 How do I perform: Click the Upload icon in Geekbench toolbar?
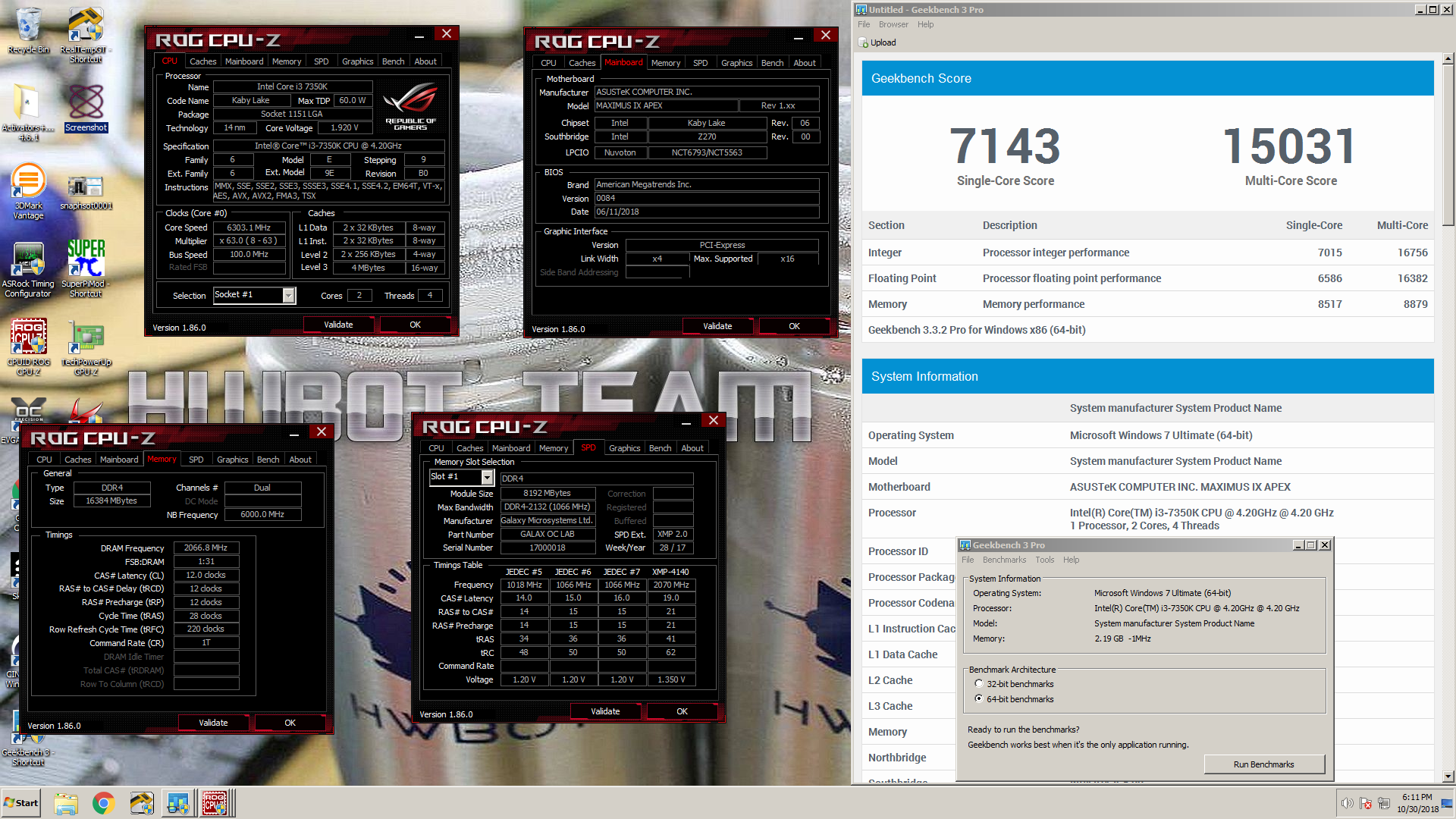coord(864,42)
